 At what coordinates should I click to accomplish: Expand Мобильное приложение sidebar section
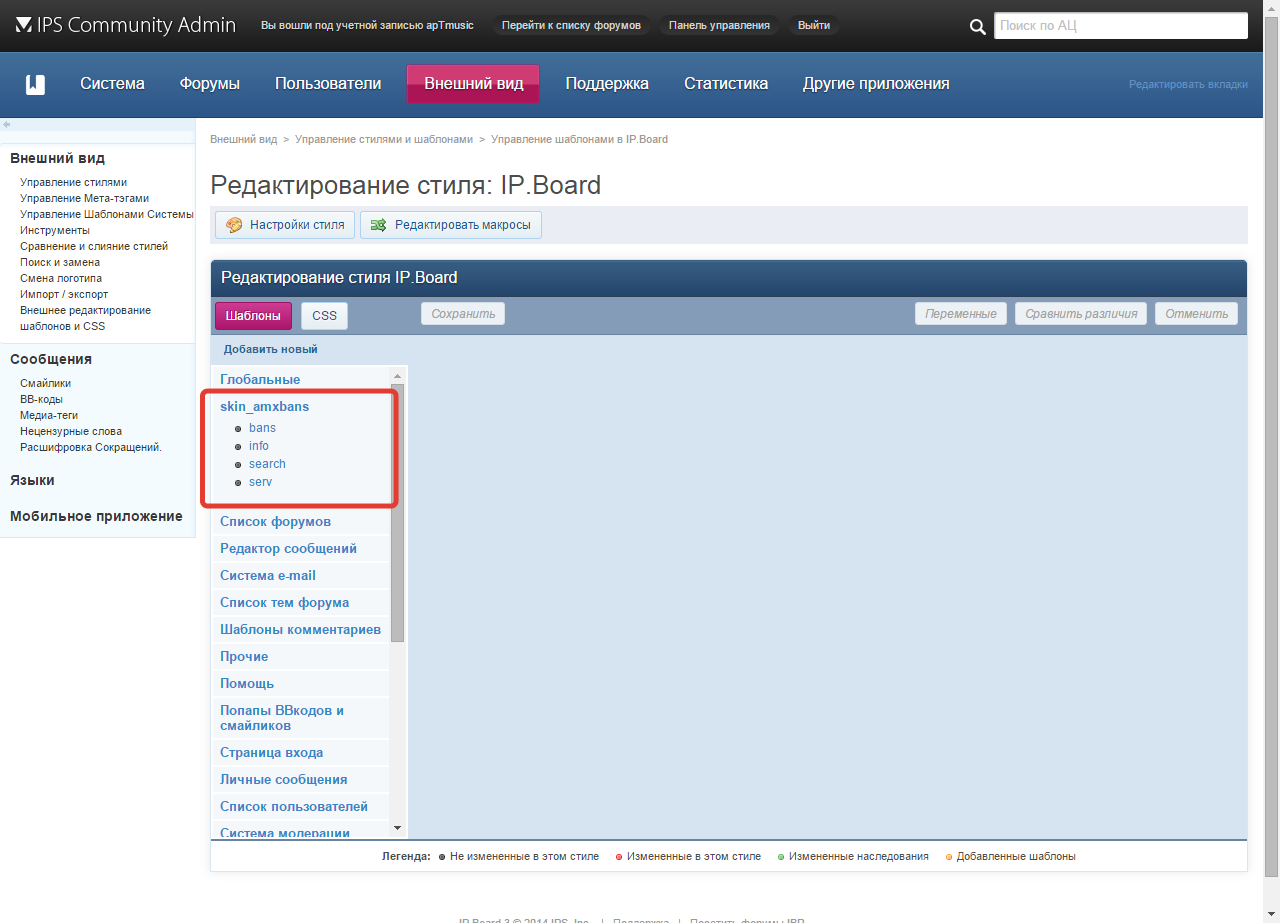[96, 516]
